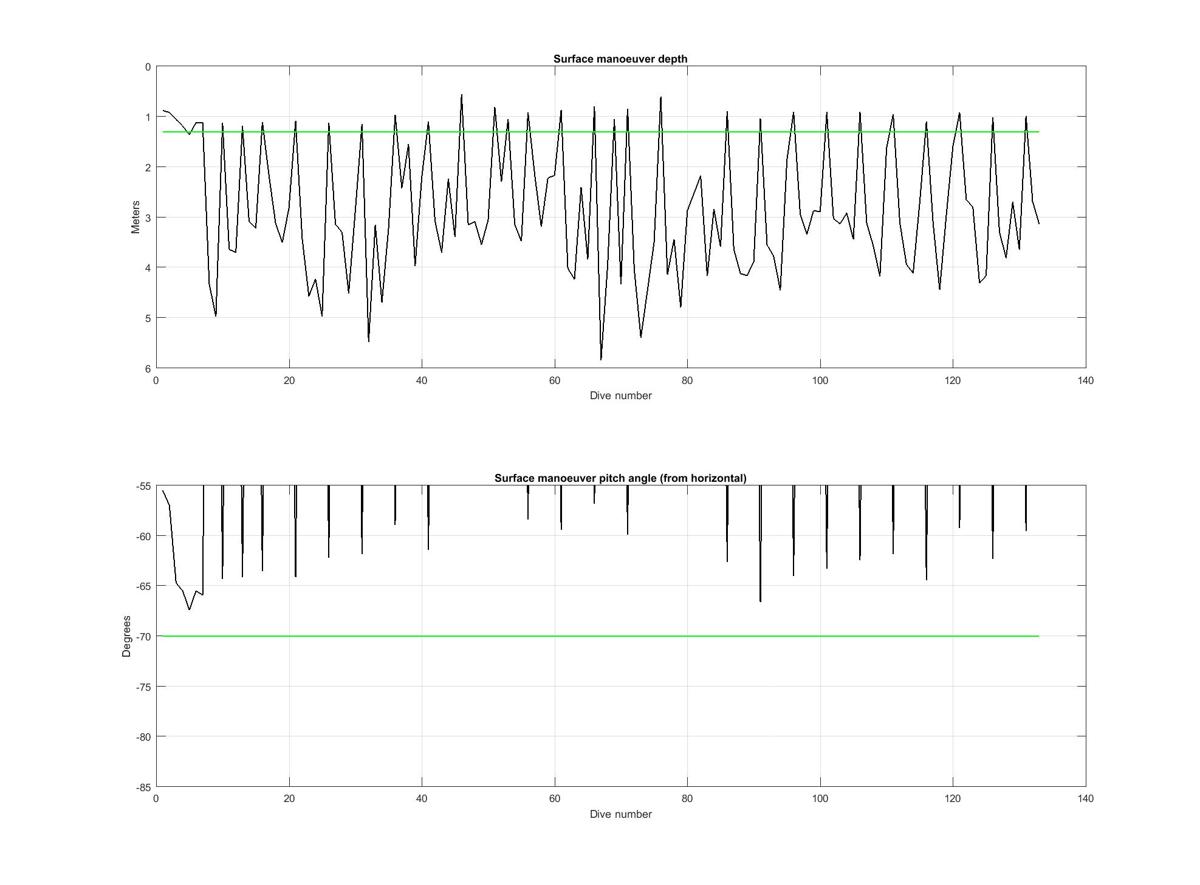This screenshot has height=885, width=1200.
Task: Pick the '140' dive tick under the pitch angle plot
Action: pyautogui.click(x=1086, y=799)
